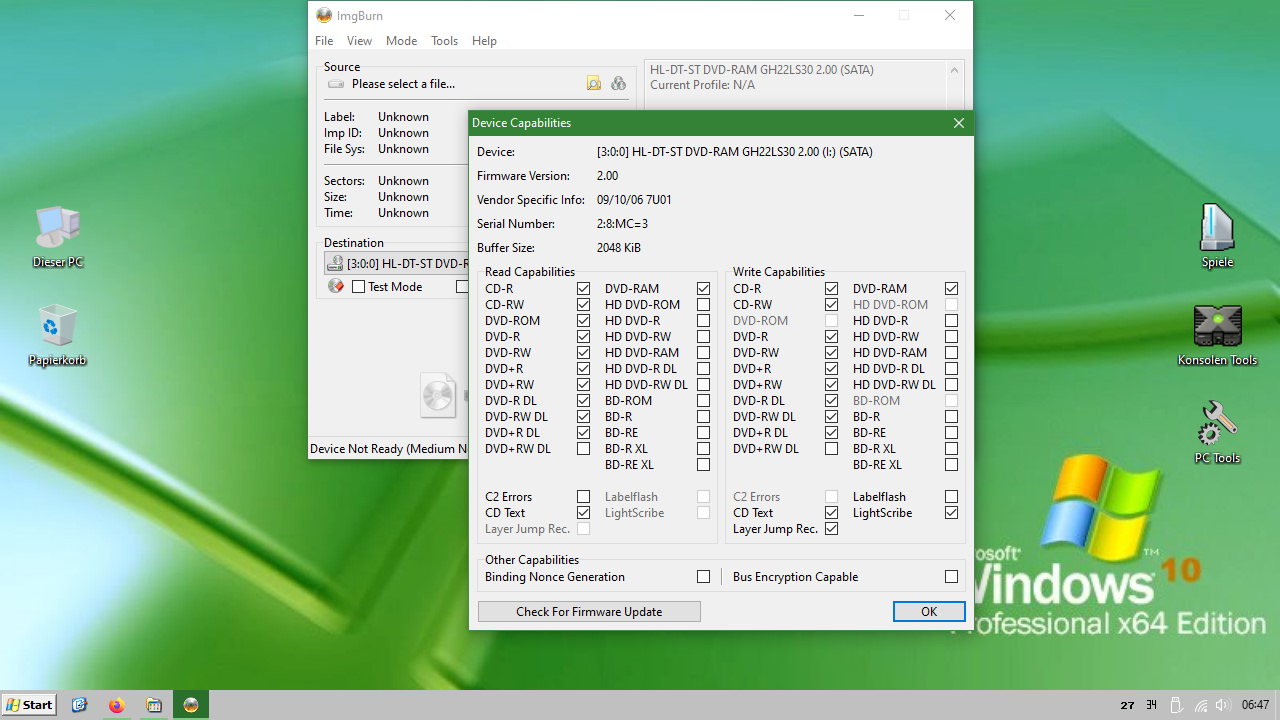Select the Papierkorb recycle bin icon
This screenshot has width=1280, height=720.
(x=58, y=336)
